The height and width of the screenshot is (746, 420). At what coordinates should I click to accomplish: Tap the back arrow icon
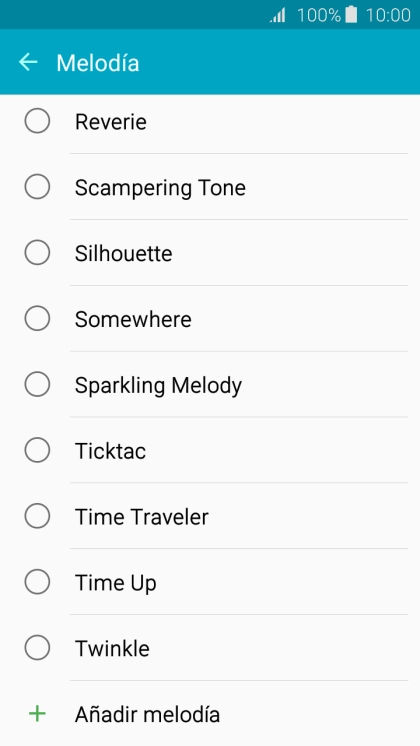28,62
